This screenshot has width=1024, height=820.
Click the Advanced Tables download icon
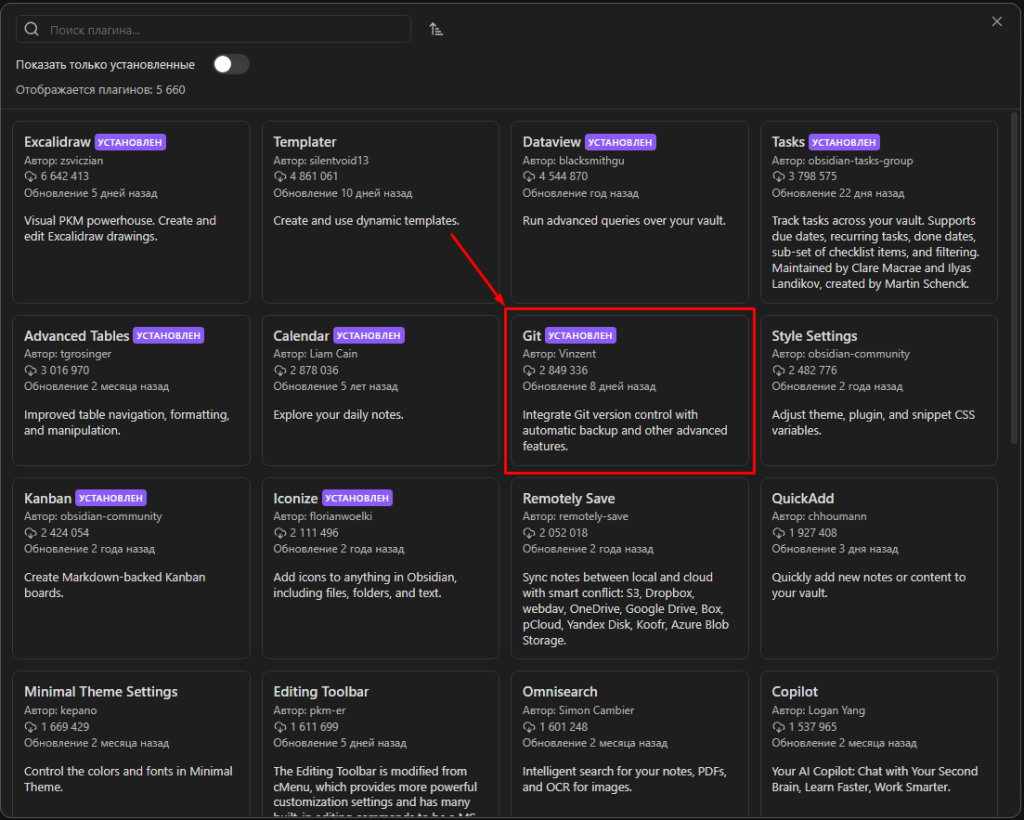30,370
